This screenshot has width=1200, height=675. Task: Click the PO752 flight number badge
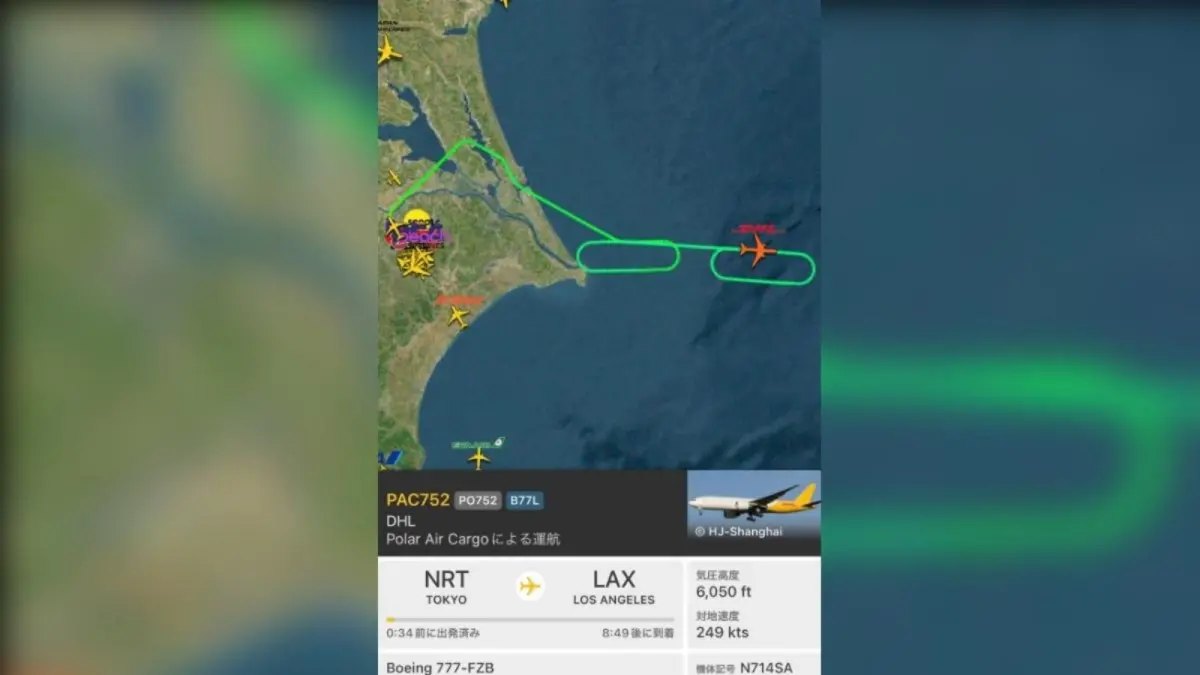(x=478, y=501)
